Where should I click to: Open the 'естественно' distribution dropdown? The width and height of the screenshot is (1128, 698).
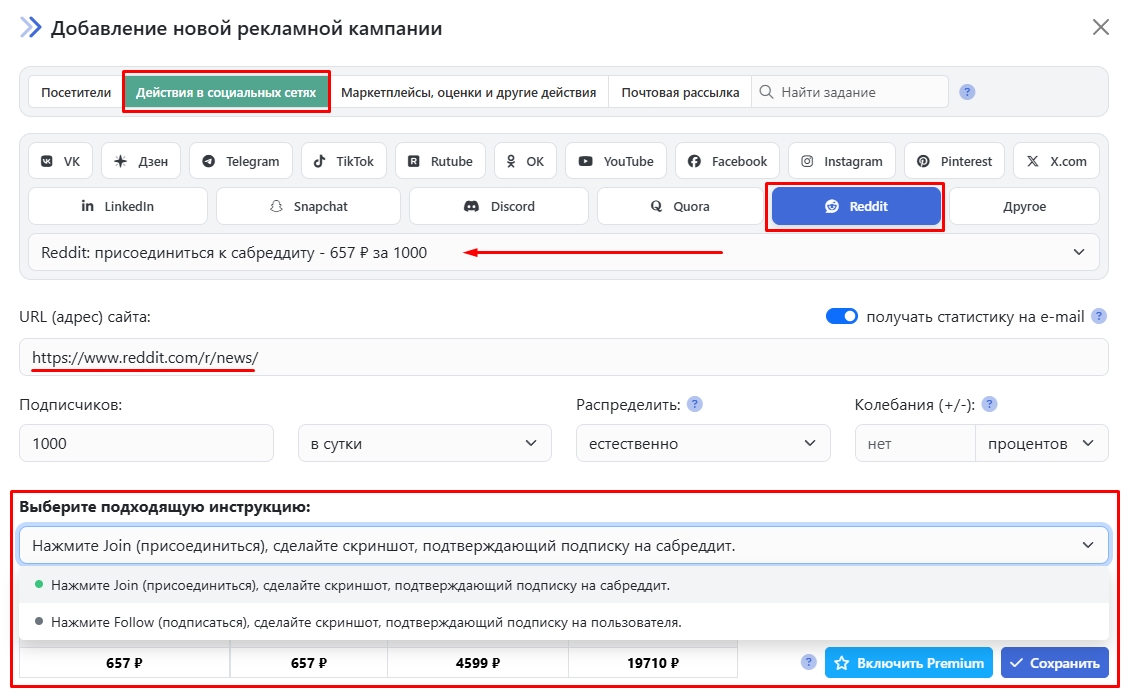pyautogui.click(x=702, y=443)
